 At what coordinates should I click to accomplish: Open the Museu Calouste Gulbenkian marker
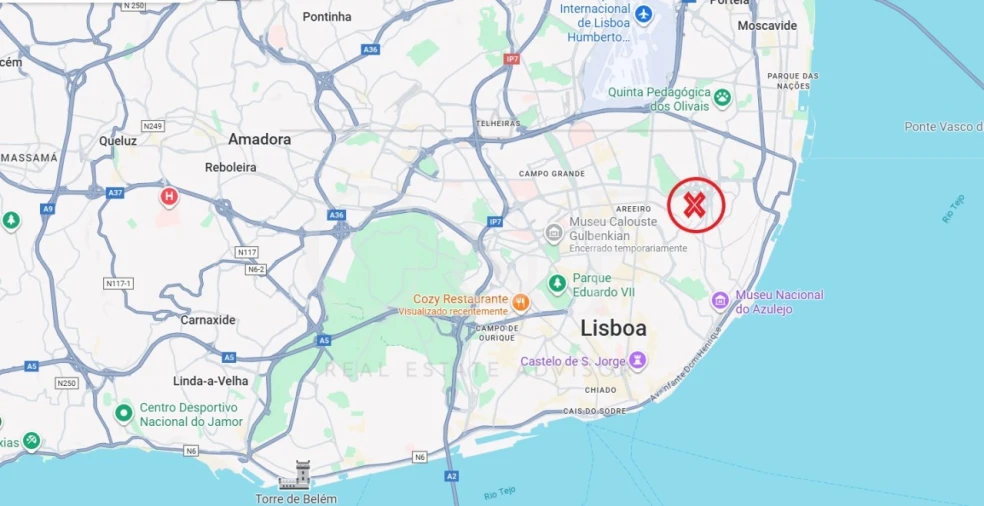554,234
